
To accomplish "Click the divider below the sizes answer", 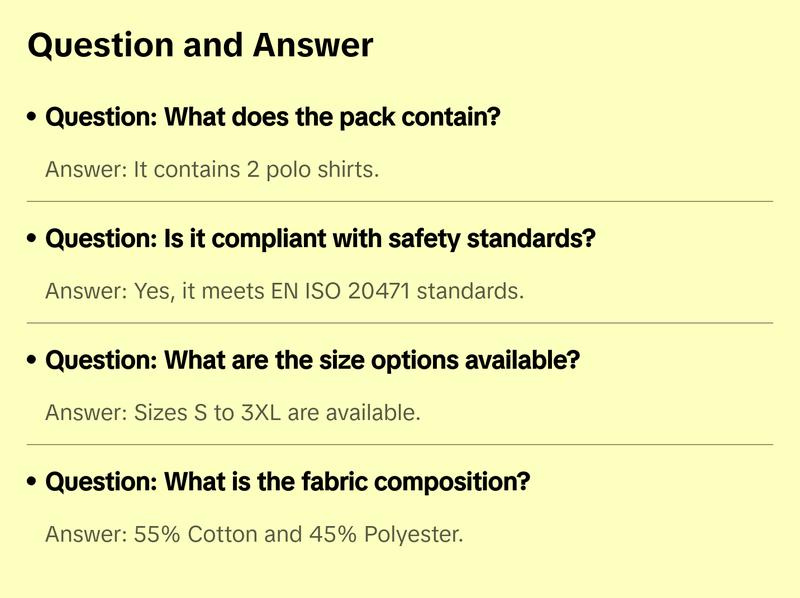I will point(400,444).
